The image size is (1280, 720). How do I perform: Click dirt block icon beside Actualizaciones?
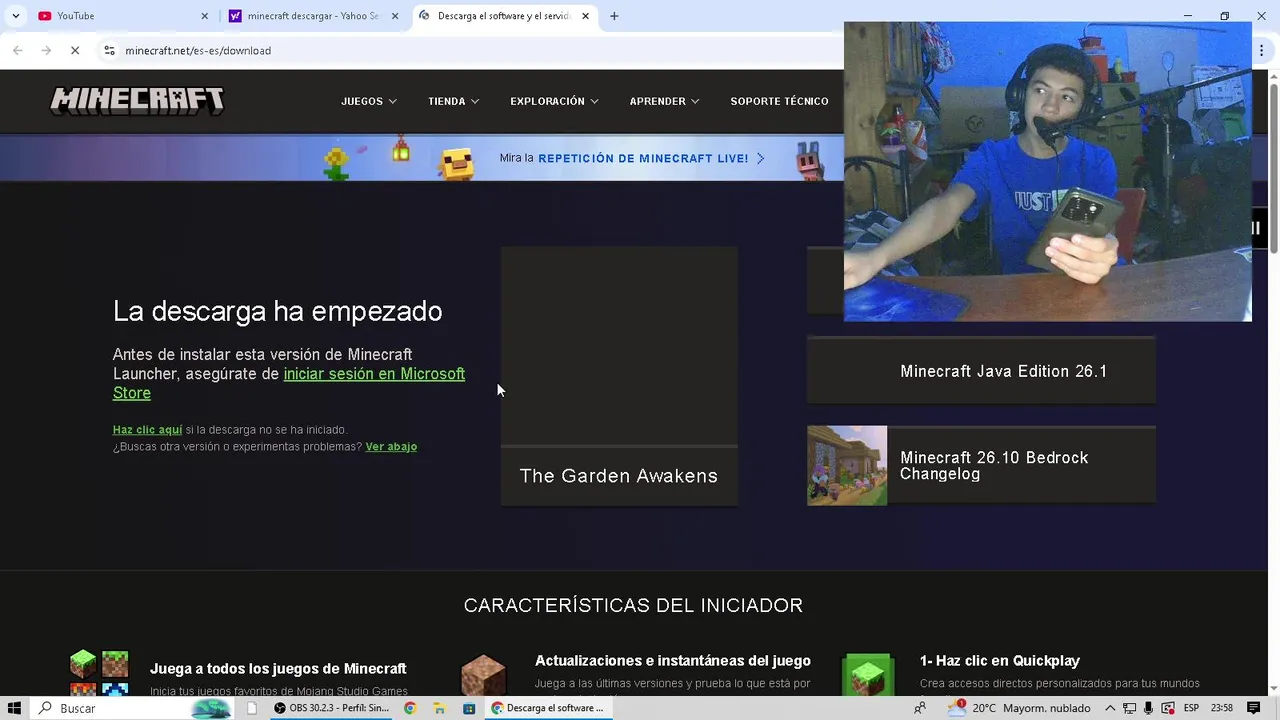tap(483, 675)
